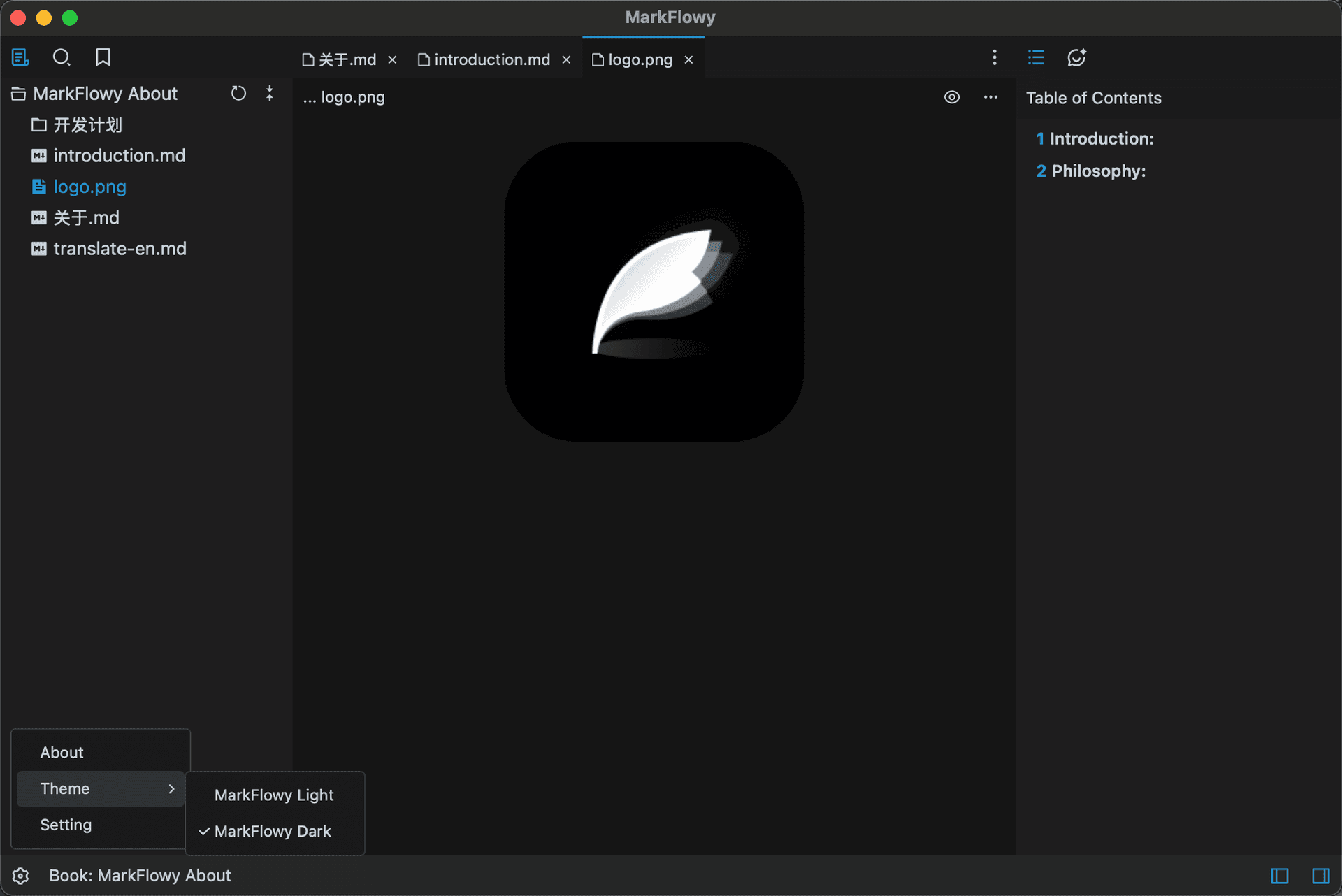This screenshot has height=896, width=1342.
Task: Jump to the Philosophy heading link
Action: pyautogui.click(x=1098, y=171)
